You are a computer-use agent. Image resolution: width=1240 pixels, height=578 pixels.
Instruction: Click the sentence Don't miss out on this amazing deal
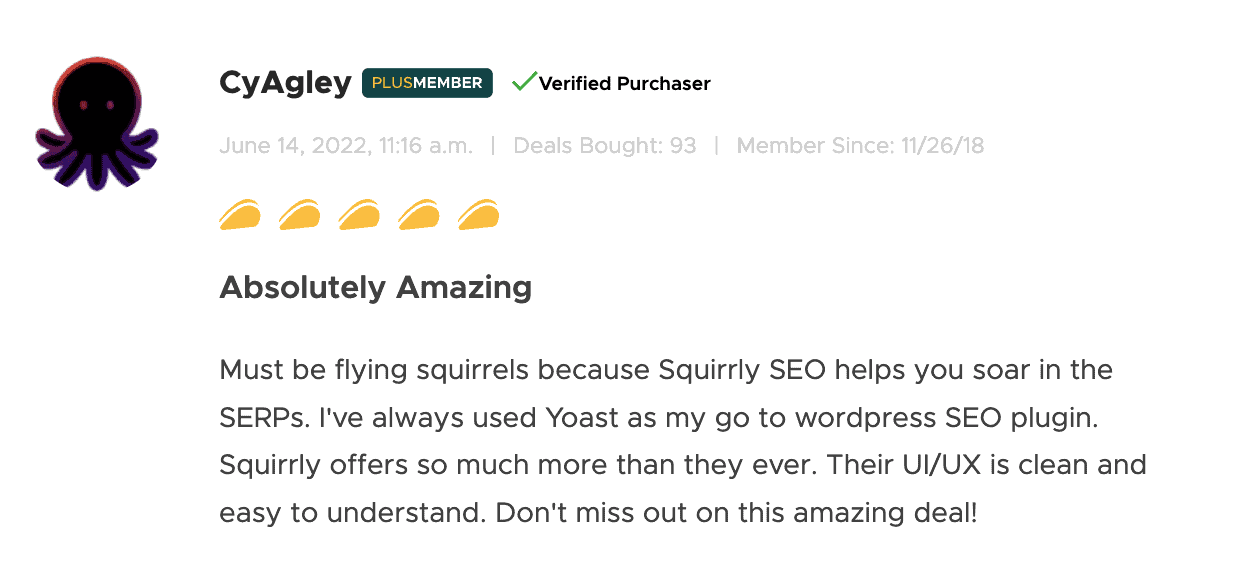[x=736, y=513]
